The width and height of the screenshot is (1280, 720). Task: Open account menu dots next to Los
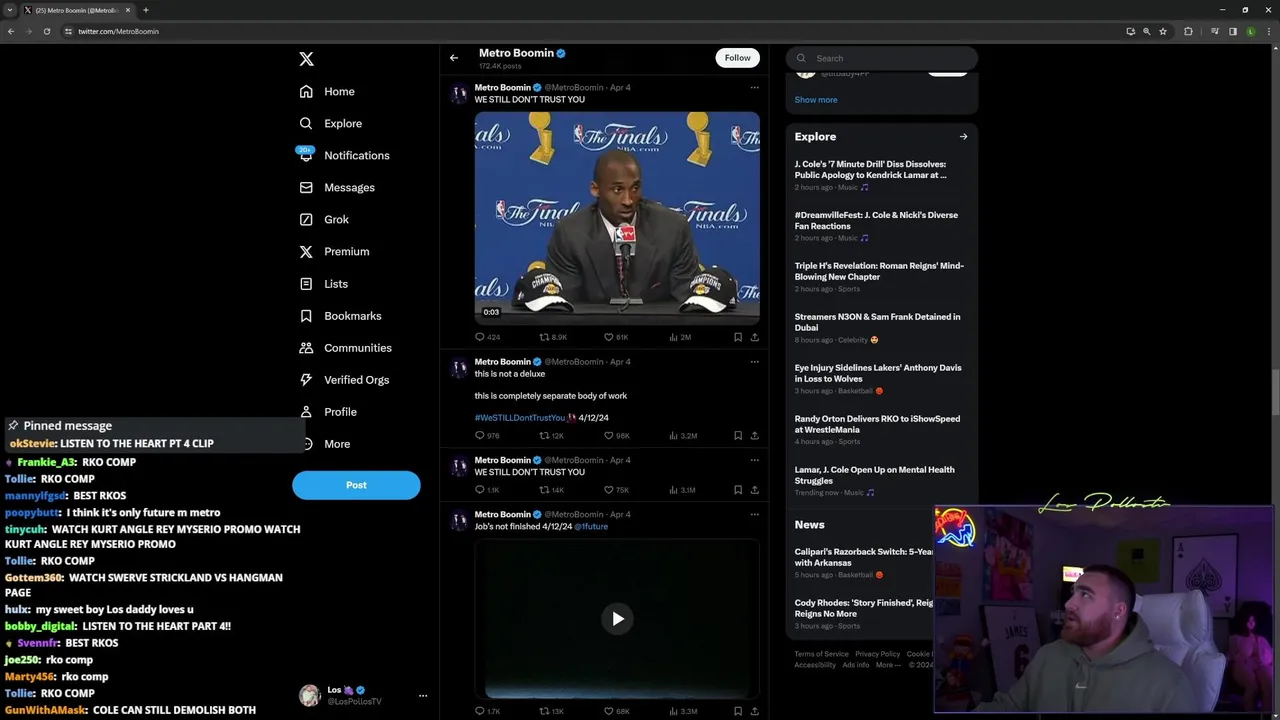(x=423, y=696)
